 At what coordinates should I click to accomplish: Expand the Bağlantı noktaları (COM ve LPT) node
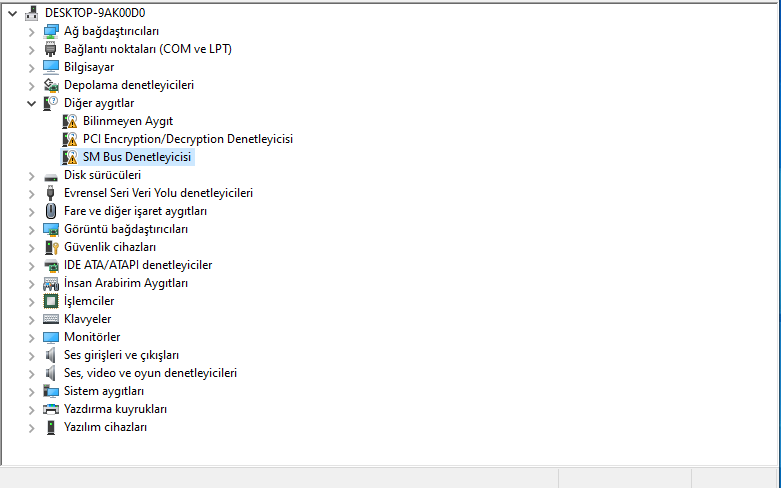coord(31,50)
